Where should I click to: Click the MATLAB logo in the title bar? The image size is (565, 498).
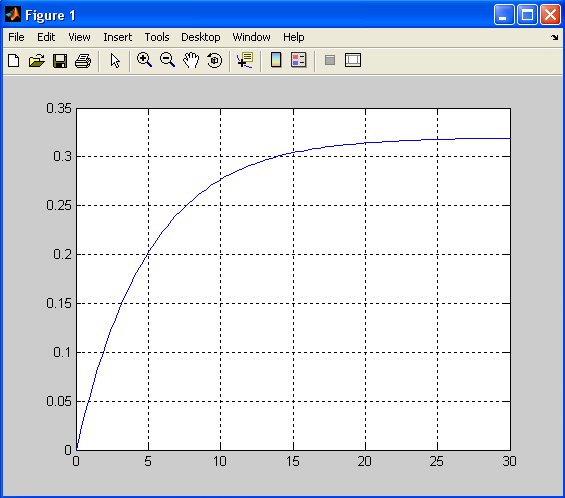13,15
